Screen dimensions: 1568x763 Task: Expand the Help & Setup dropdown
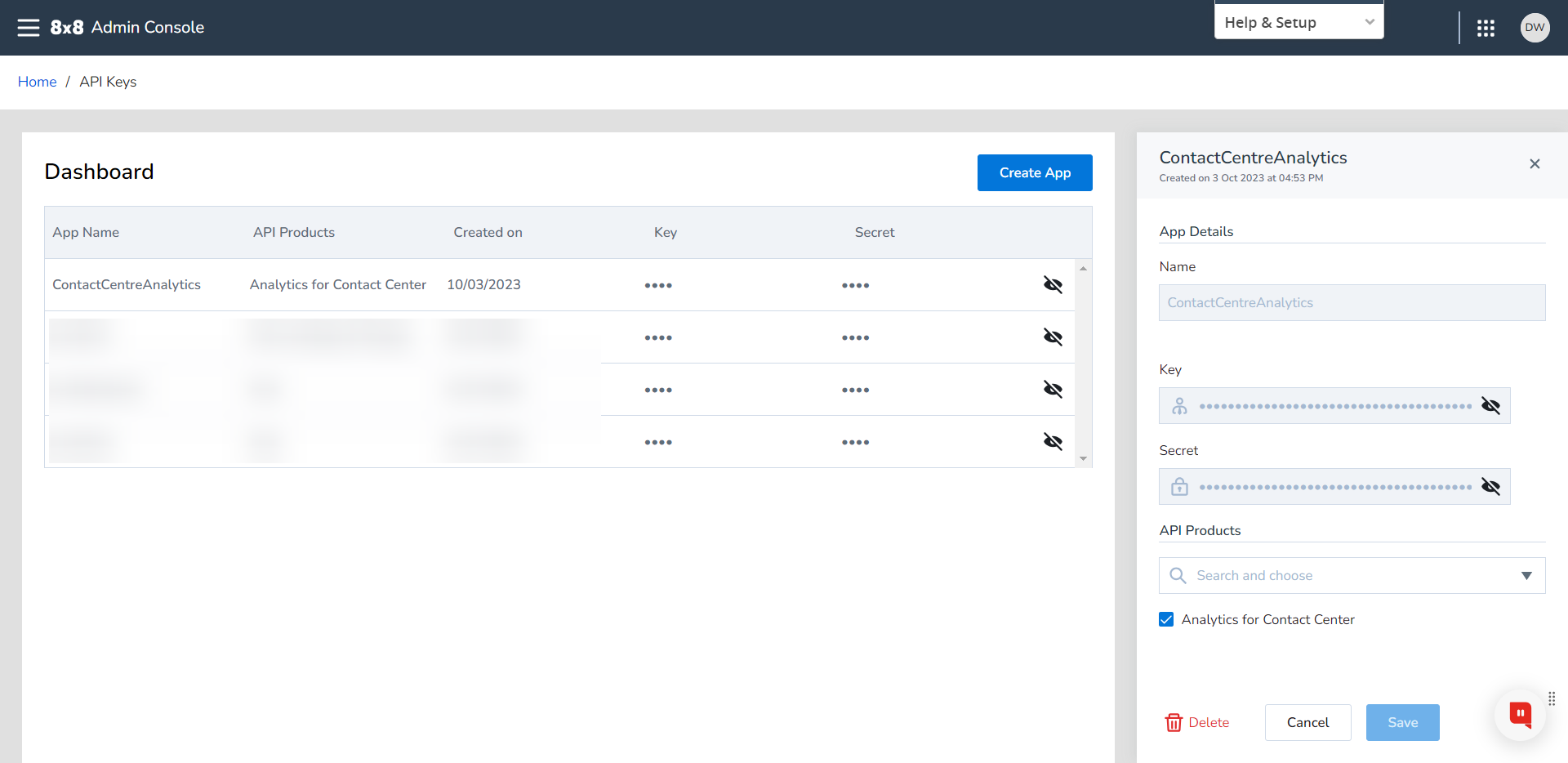[1298, 22]
